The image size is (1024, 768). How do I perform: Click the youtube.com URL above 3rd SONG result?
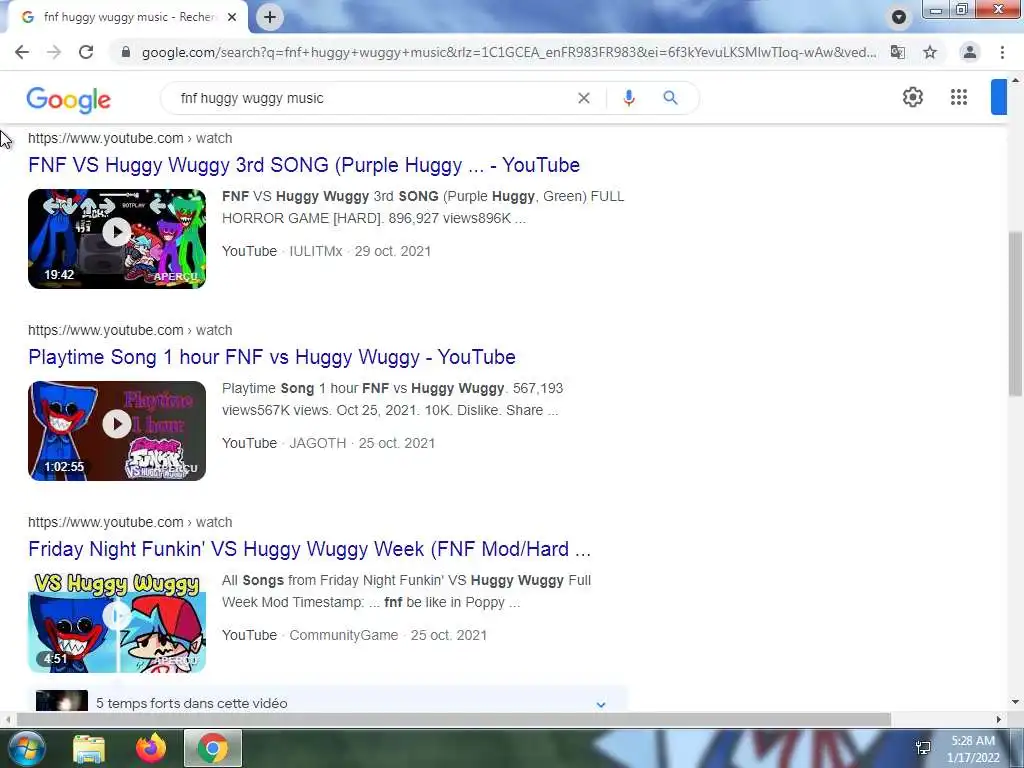130,138
